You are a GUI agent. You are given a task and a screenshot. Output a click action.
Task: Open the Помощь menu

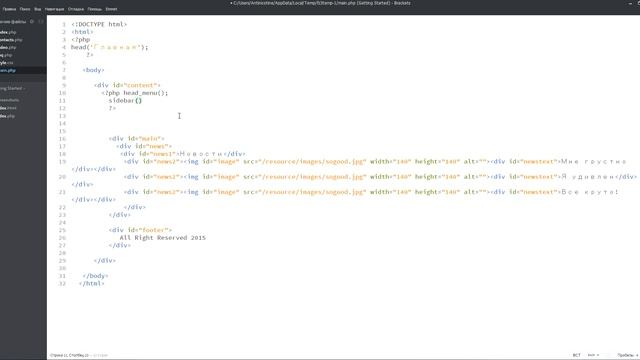pyautogui.click(x=95, y=9)
